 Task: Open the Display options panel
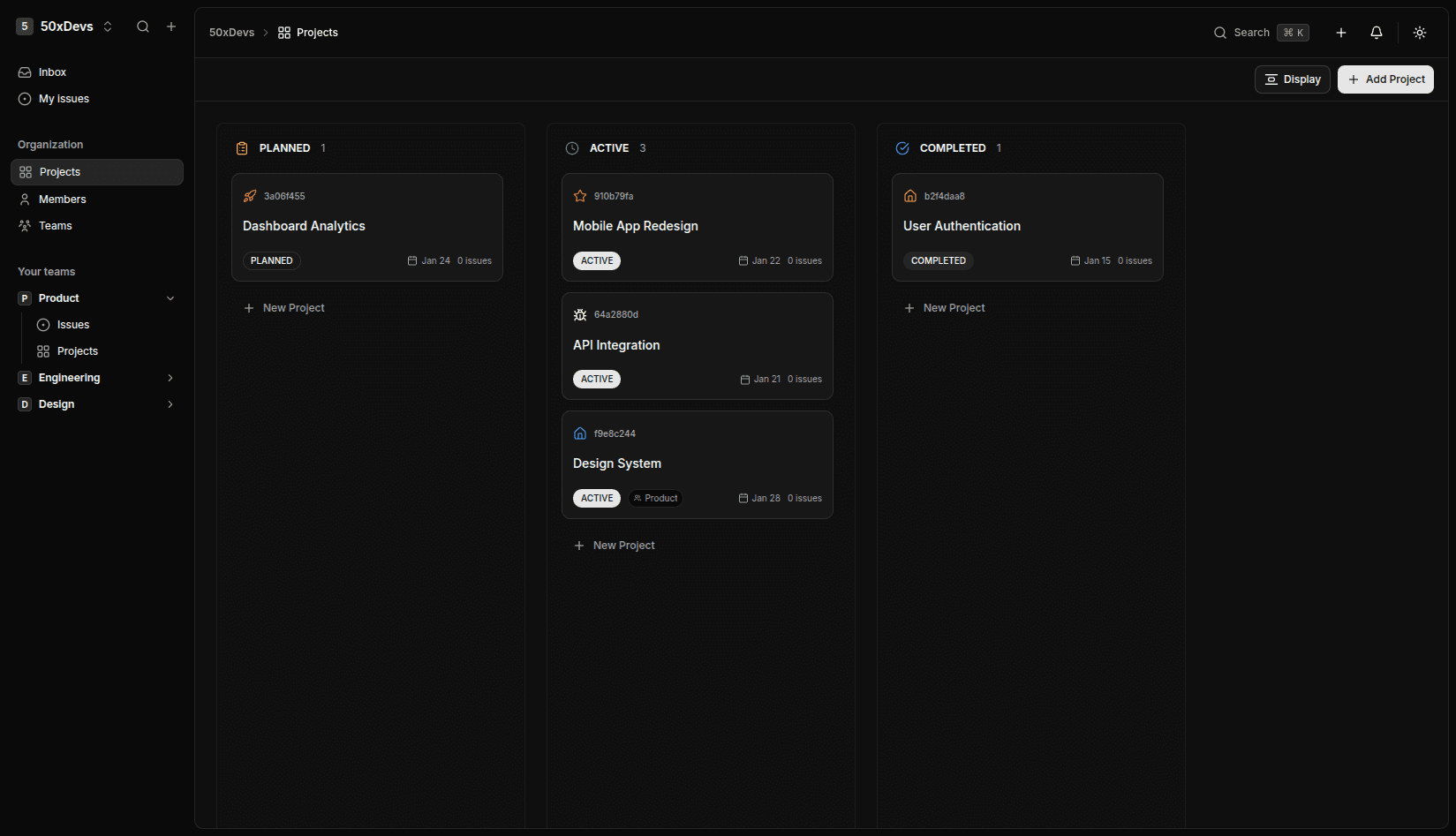pos(1292,79)
